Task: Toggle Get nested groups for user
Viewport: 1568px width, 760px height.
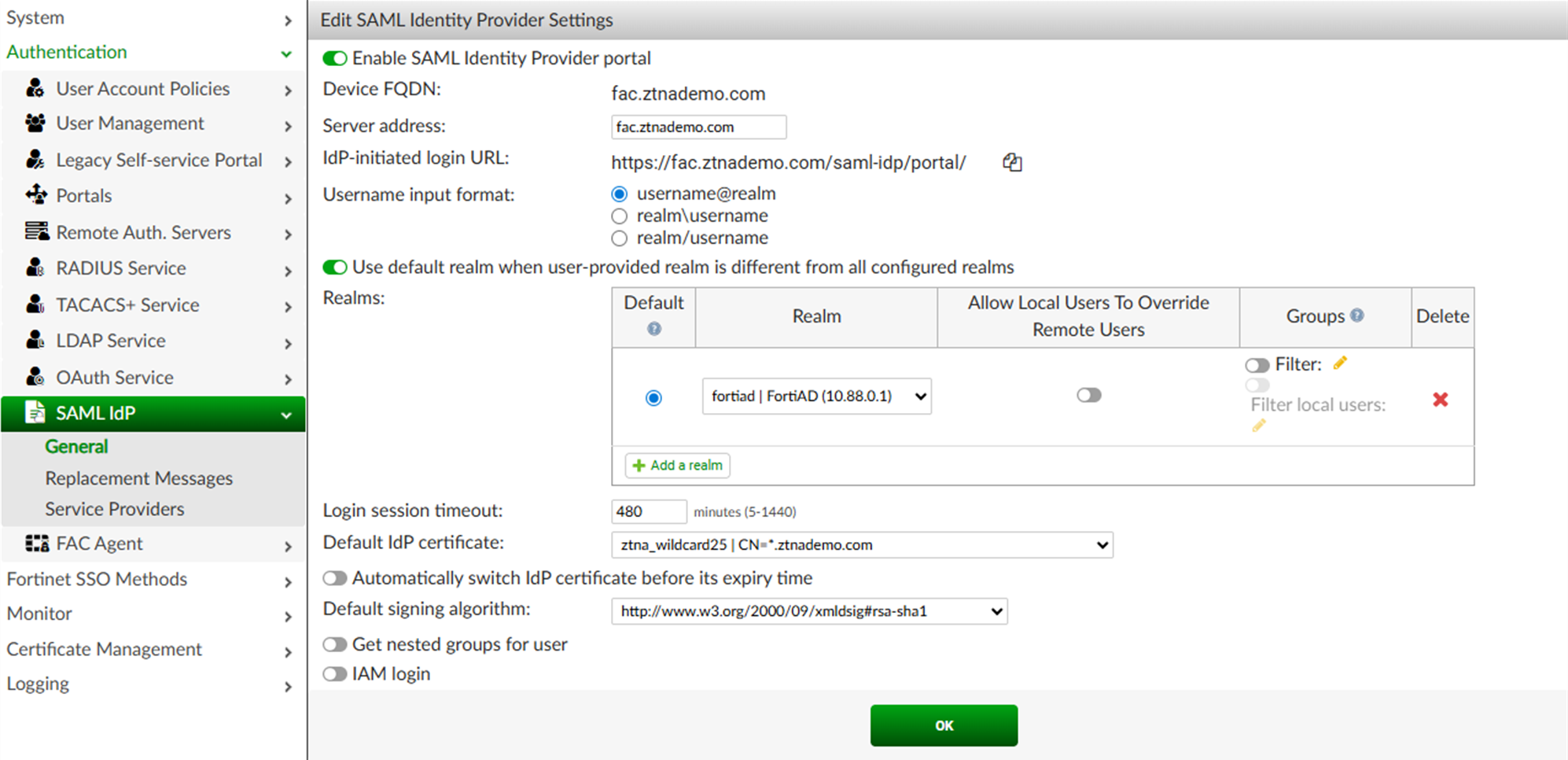Action: [335, 644]
